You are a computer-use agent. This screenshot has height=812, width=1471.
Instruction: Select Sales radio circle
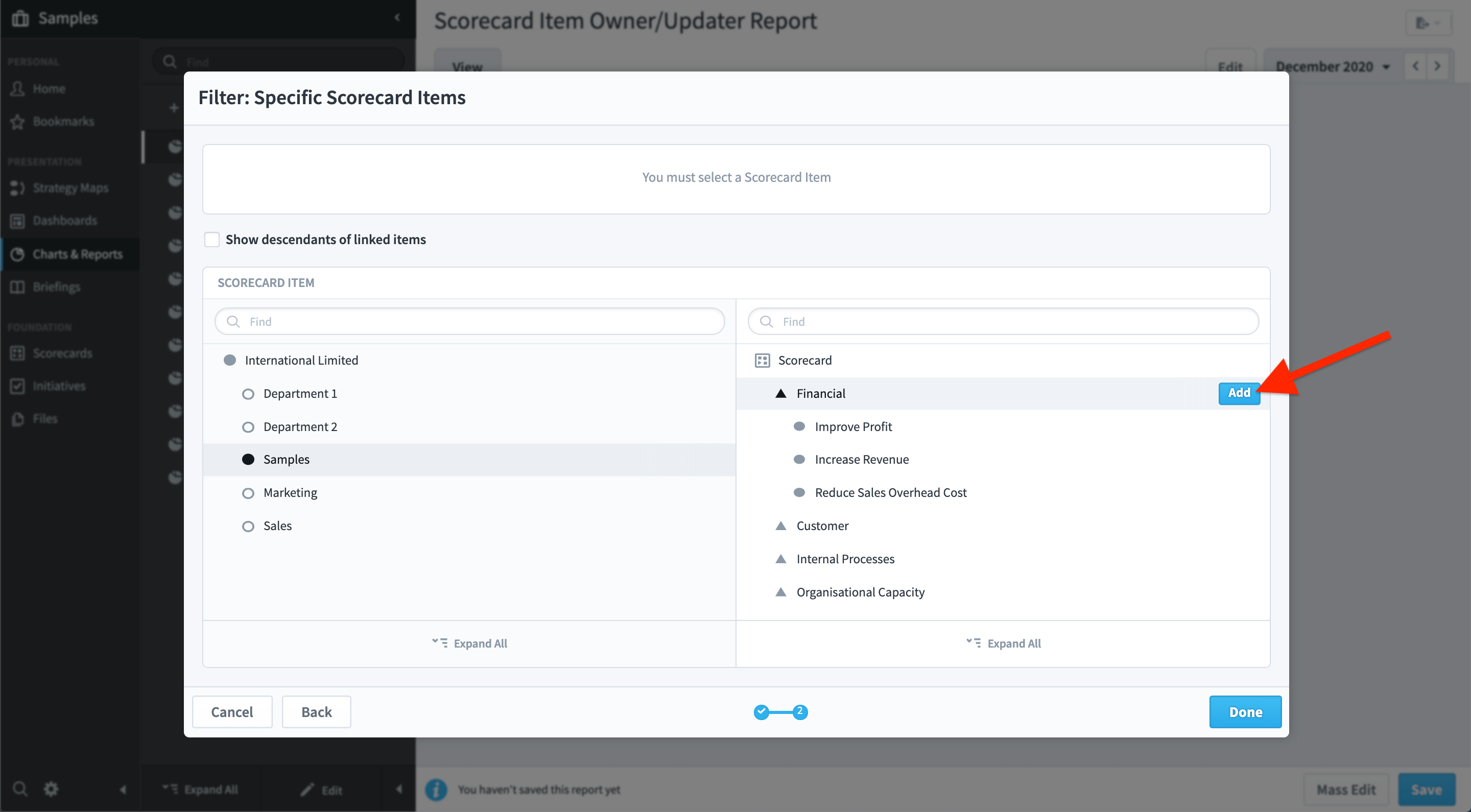click(248, 526)
